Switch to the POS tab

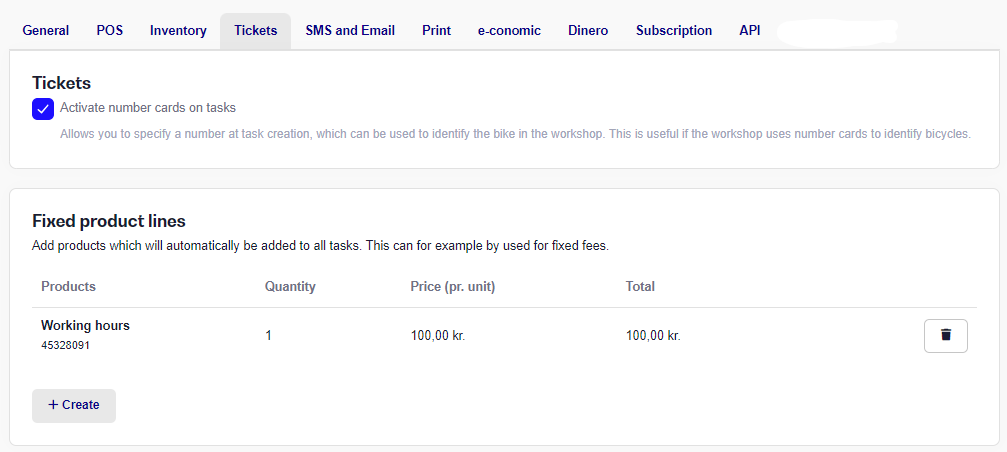[110, 30]
